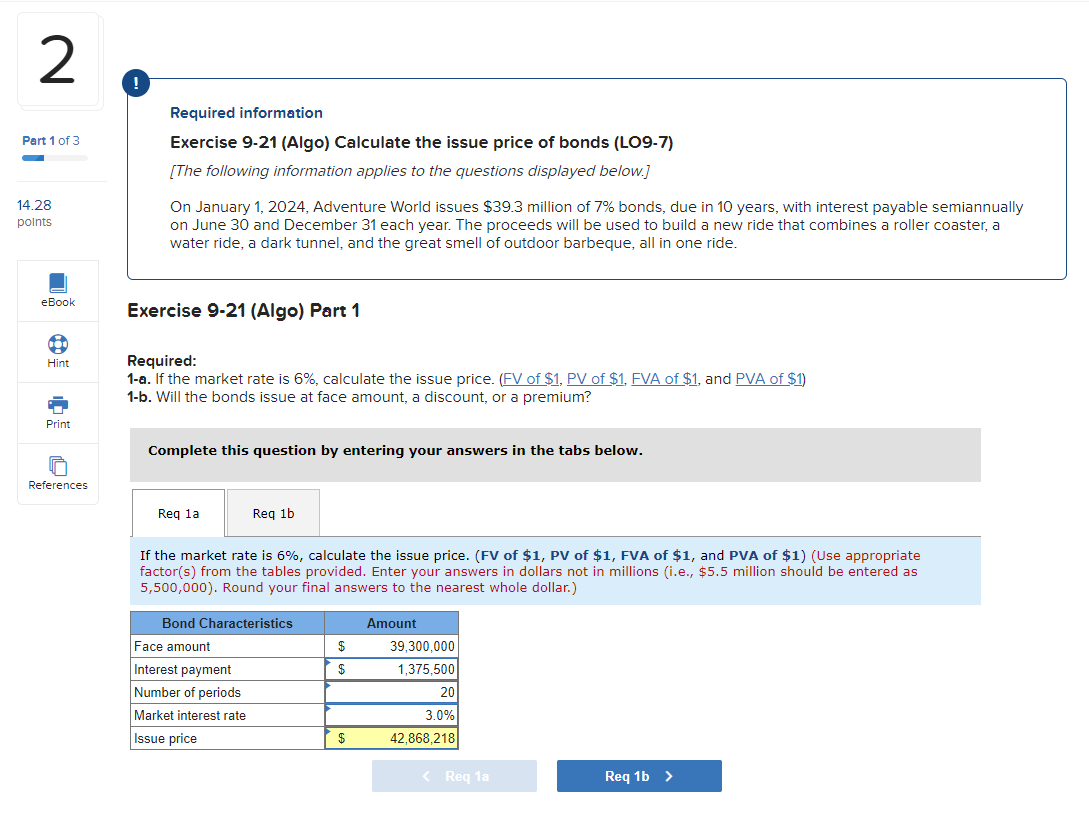Click the red marker on Issue price cell
The height and width of the screenshot is (826, 1089).
328,732
